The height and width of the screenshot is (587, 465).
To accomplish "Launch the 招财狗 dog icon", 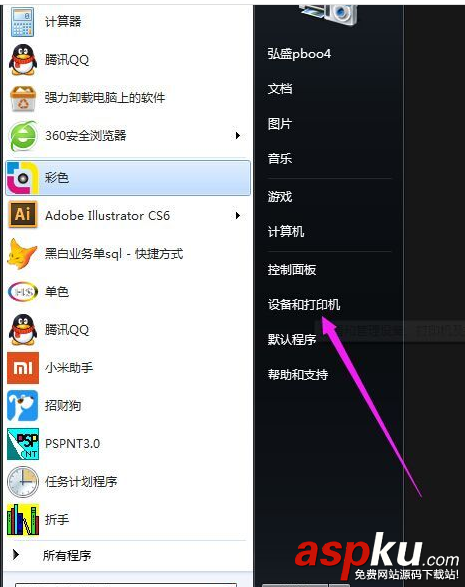I will click(23, 406).
